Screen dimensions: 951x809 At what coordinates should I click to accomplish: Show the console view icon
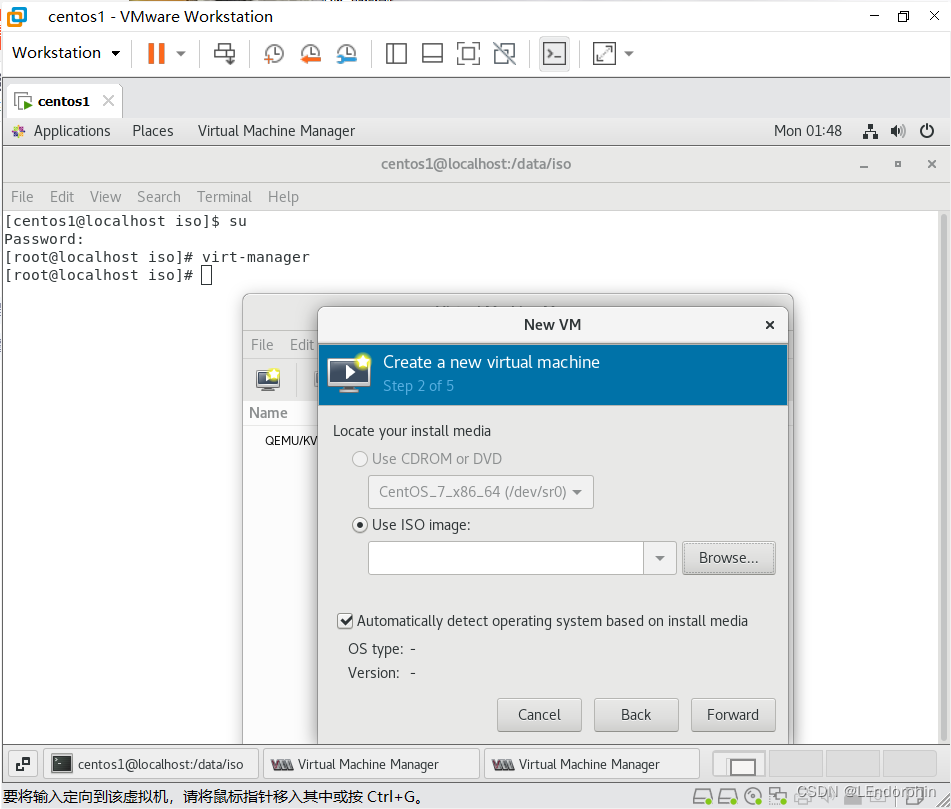(x=554, y=53)
